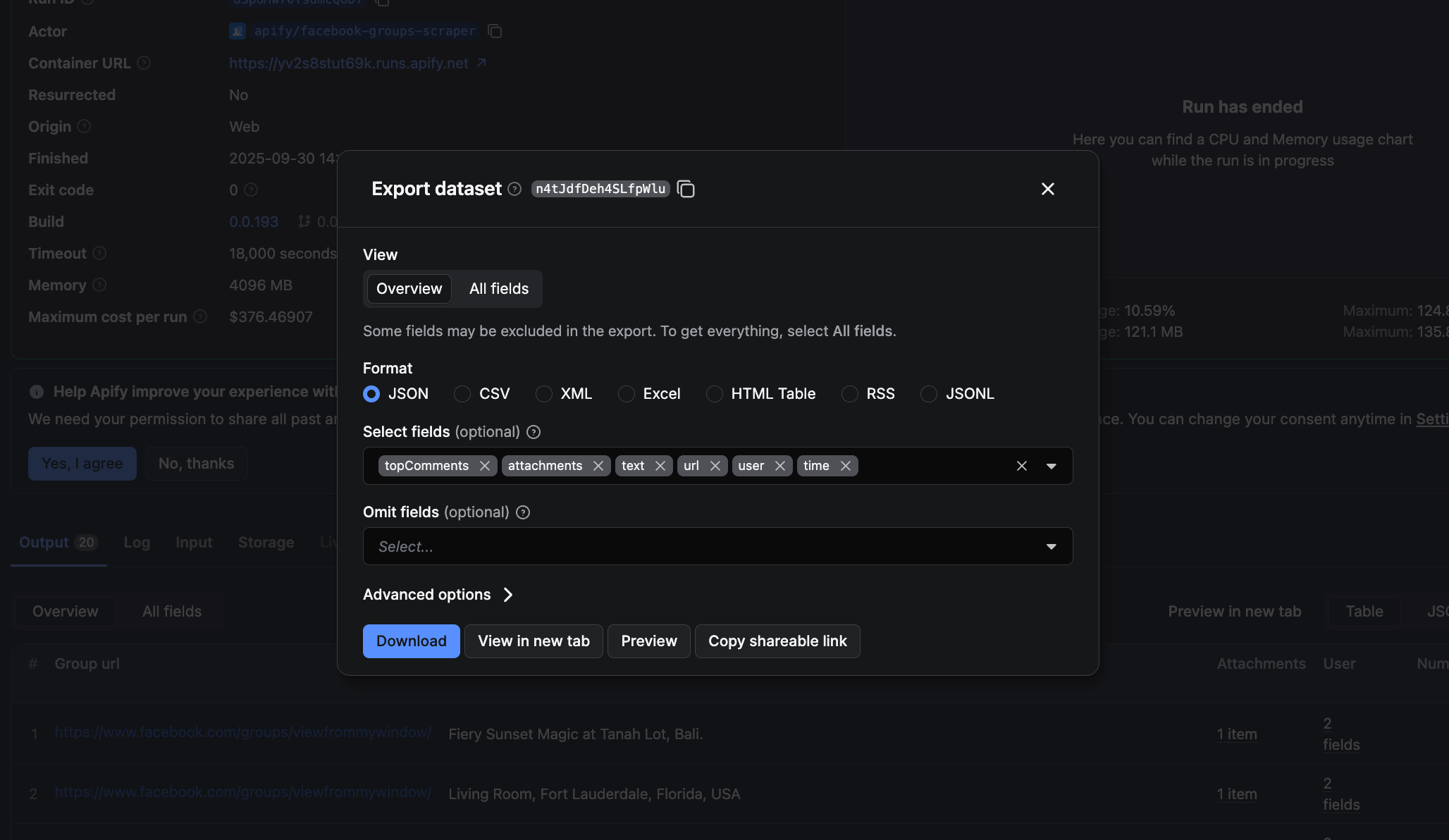Switch format to JSONL
This screenshot has width=1449, height=840.
pyautogui.click(x=928, y=394)
